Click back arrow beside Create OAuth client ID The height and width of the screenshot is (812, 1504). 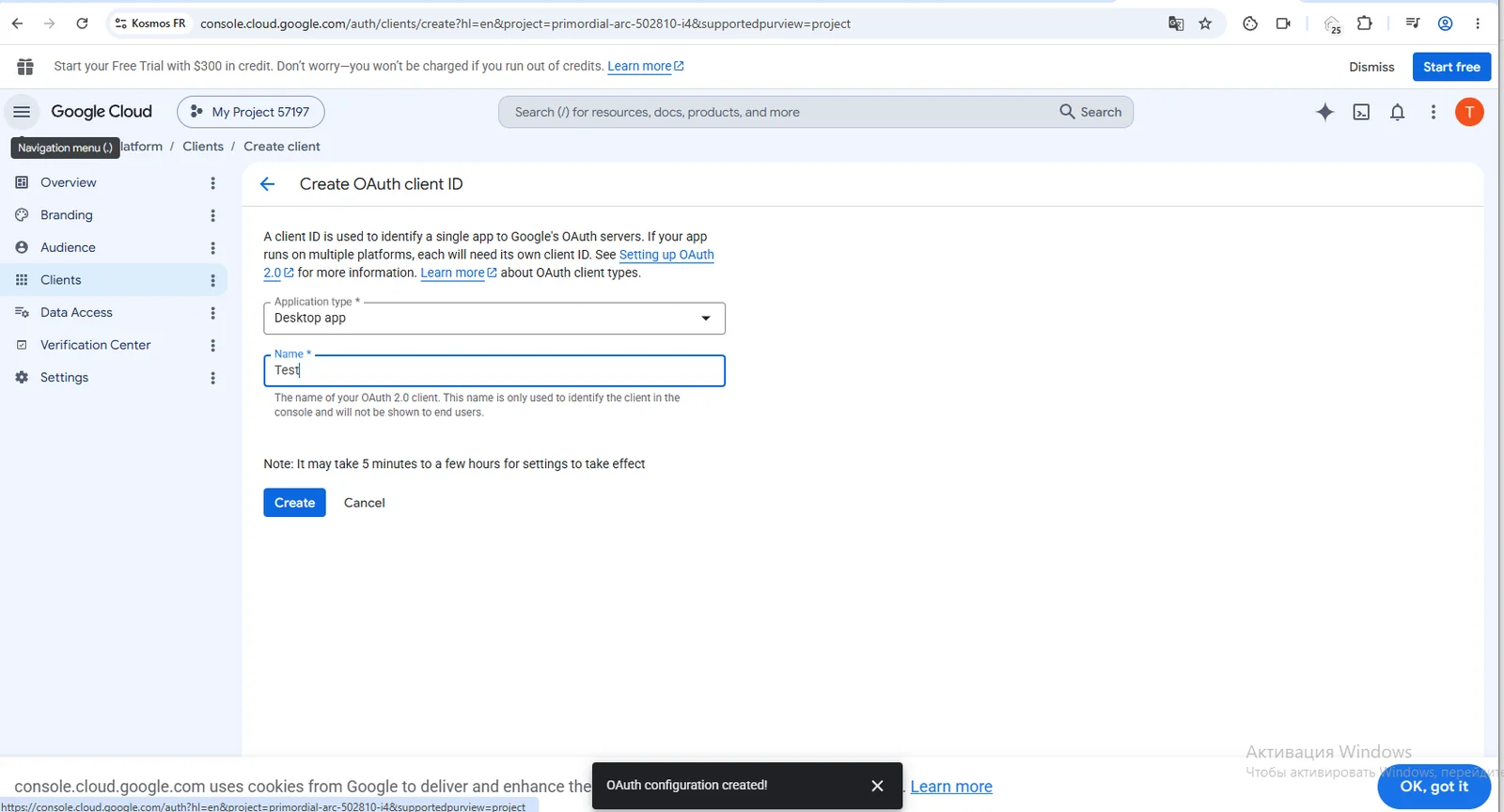pos(268,184)
